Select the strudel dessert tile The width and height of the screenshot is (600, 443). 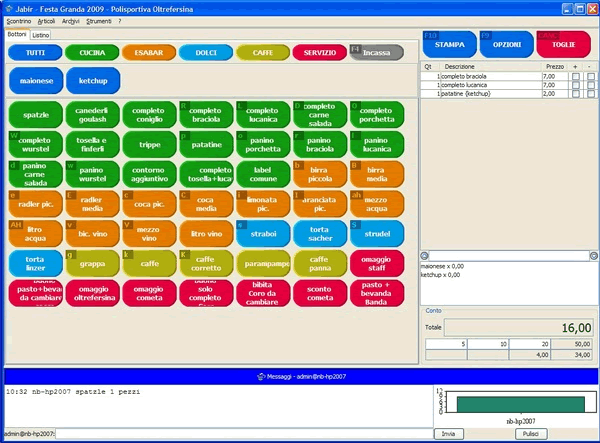(x=377, y=236)
